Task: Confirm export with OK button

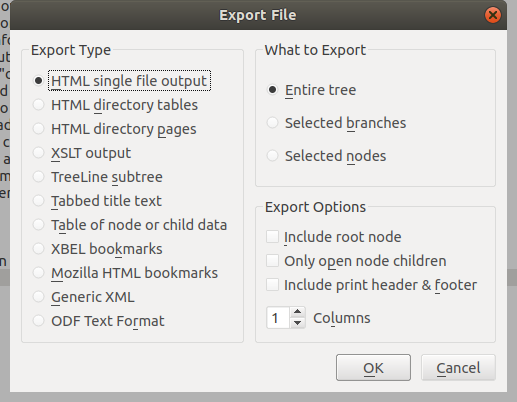Action: tap(373, 368)
